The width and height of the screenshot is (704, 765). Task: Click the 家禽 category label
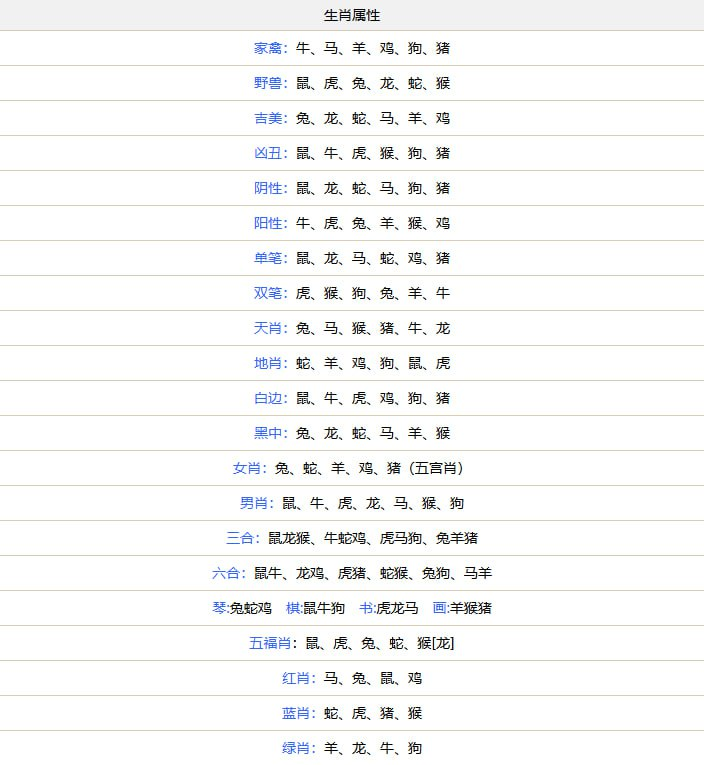pyautogui.click(x=268, y=48)
